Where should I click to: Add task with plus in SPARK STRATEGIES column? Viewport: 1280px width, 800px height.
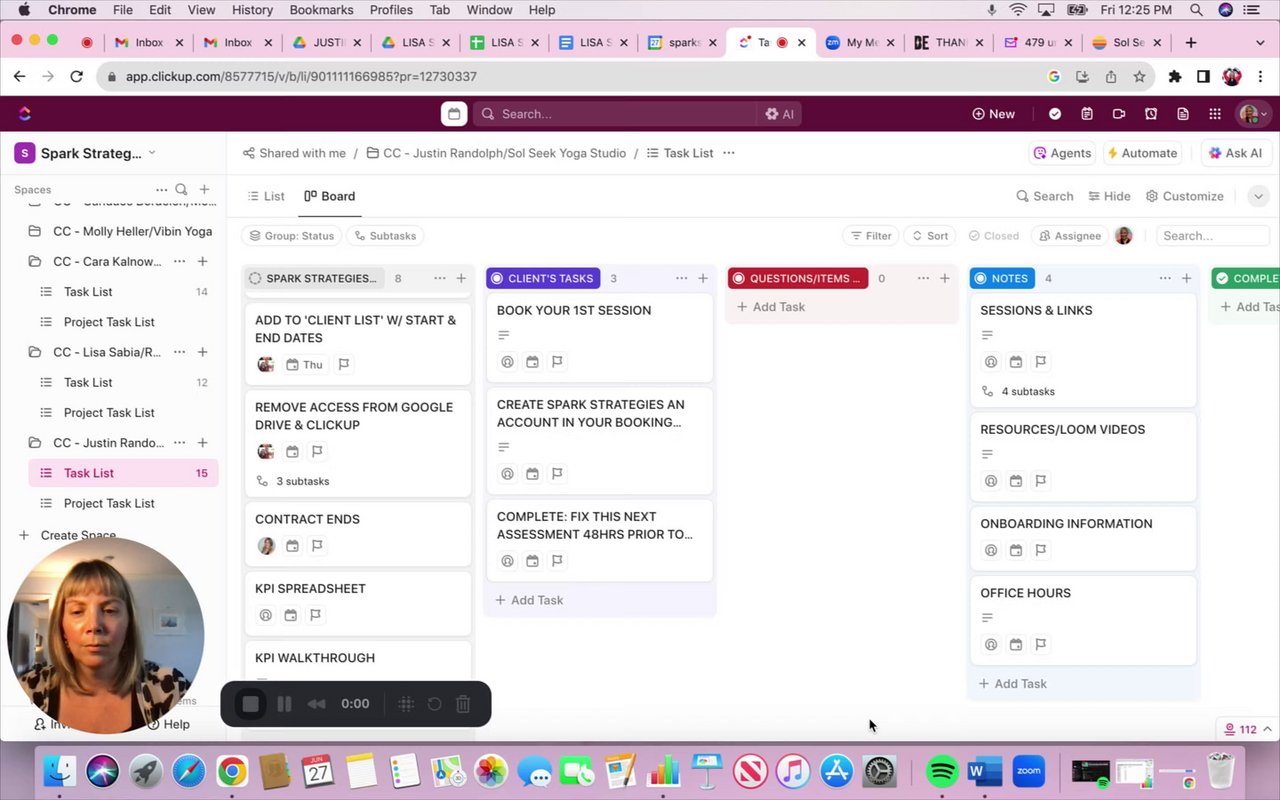point(461,278)
